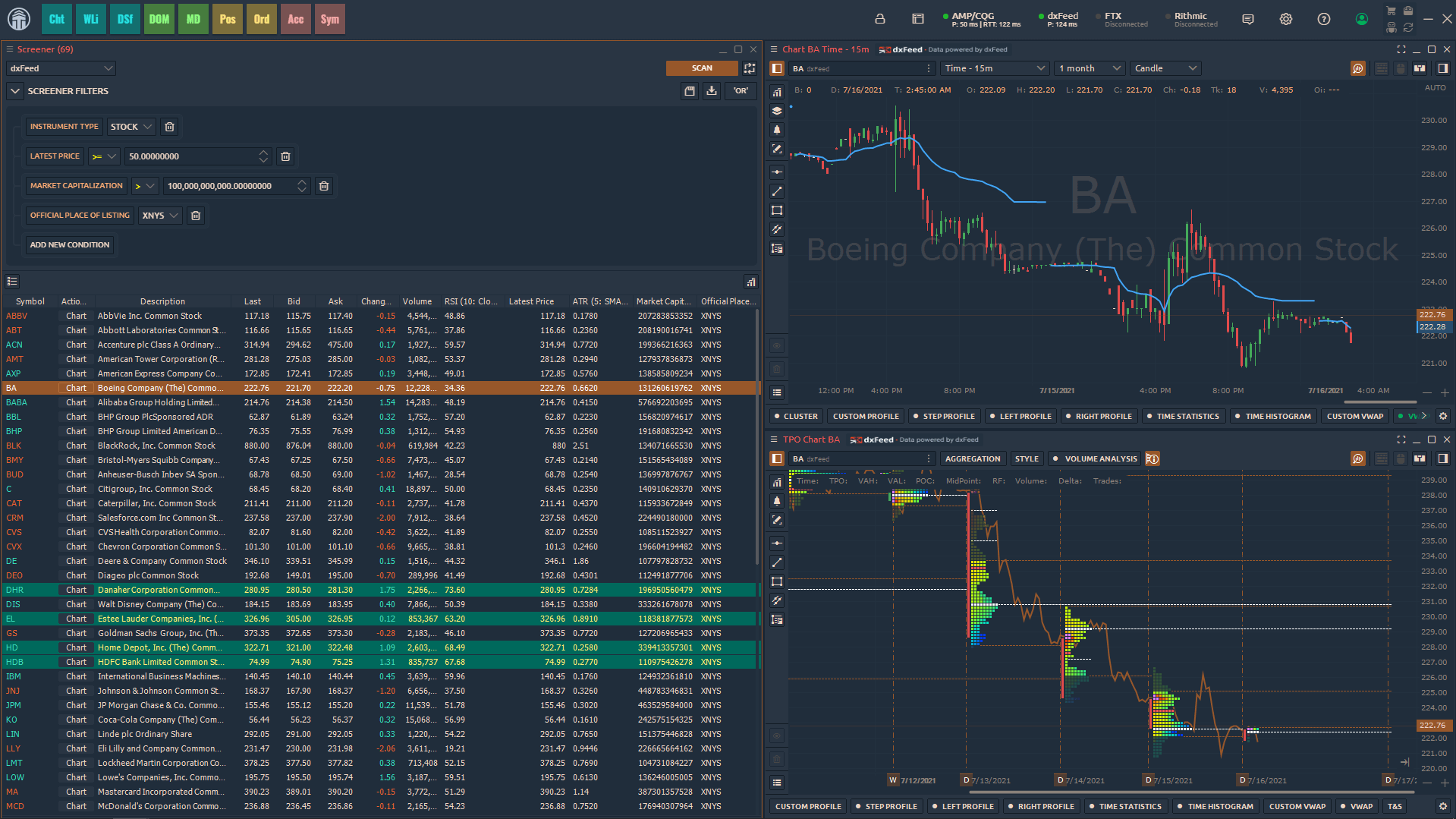Open settings gear on Time chart bottom toolbar
Viewport: 1456px width, 819px height.
click(x=1443, y=416)
